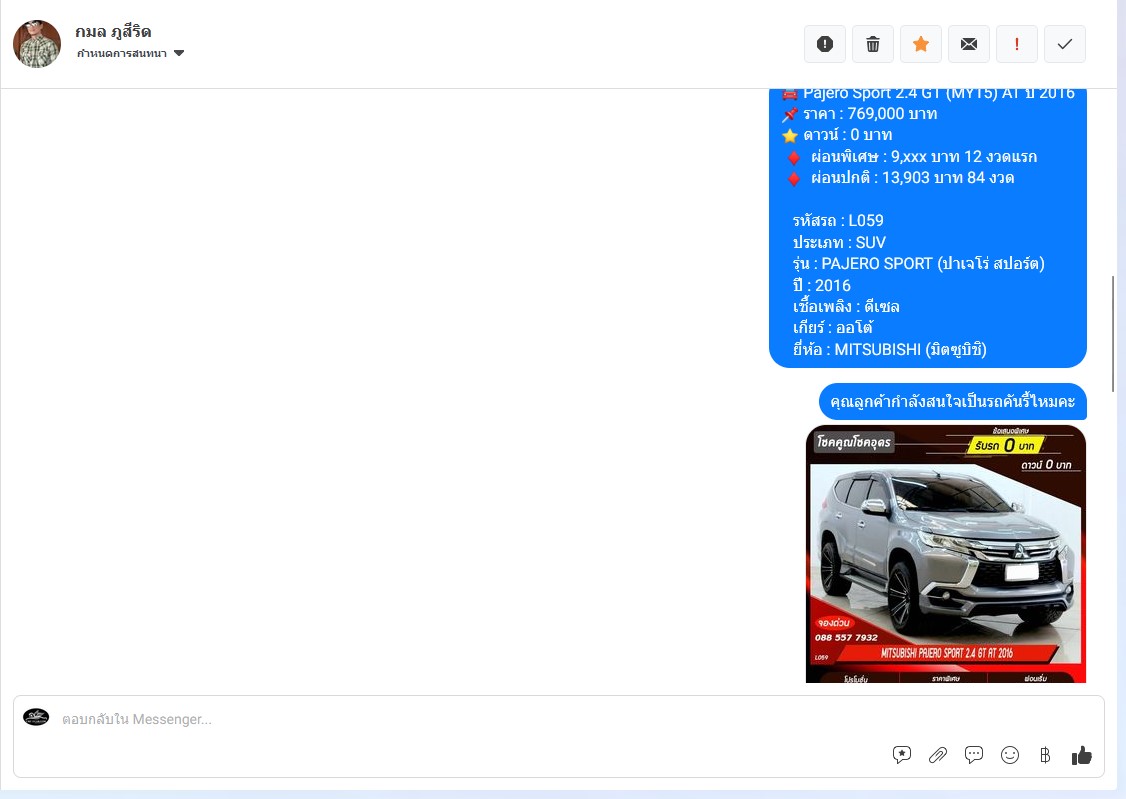The height and width of the screenshot is (799, 1126).
Task: Click the chat vertical scrollbar
Action: pos(1113,334)
